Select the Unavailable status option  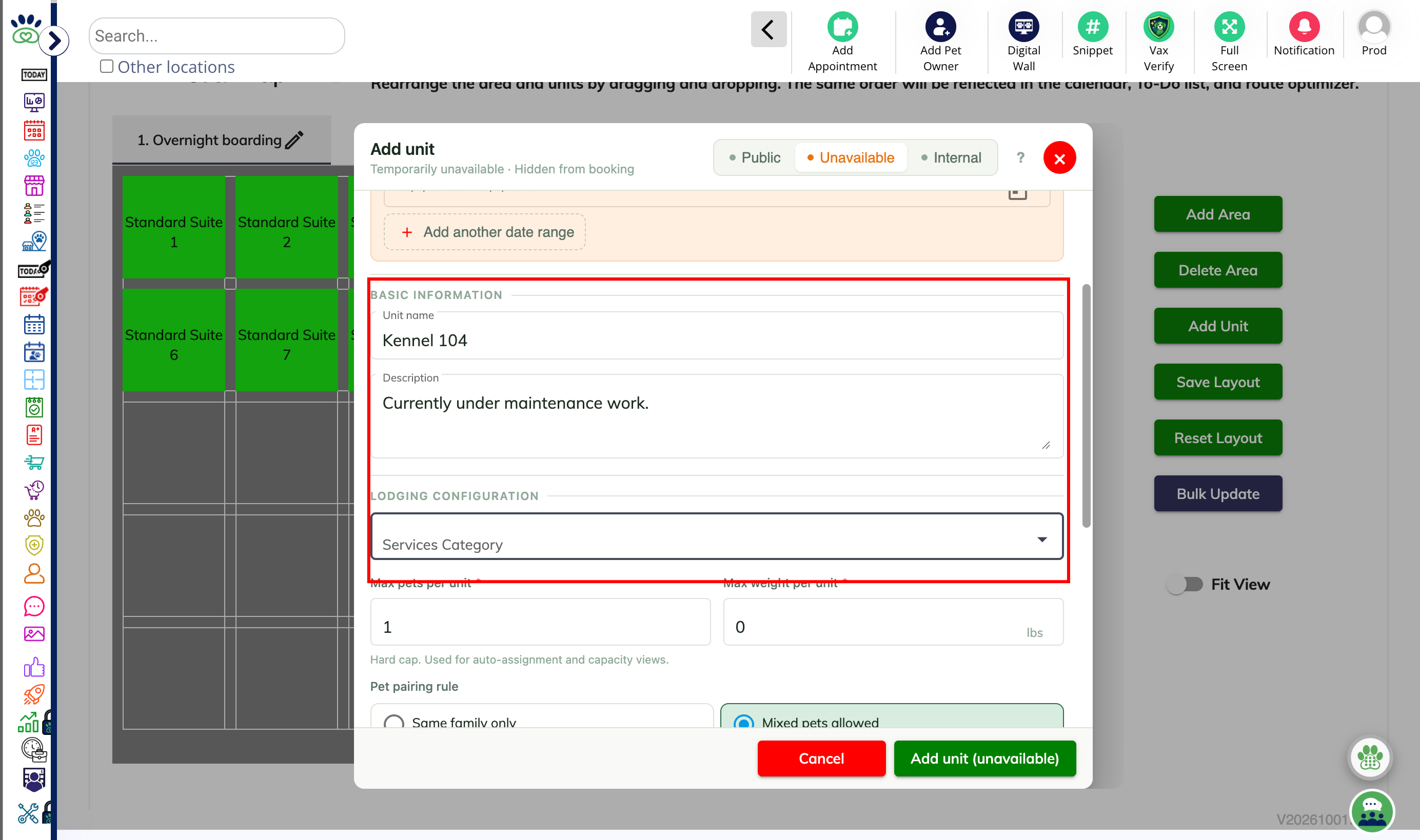(x=851, y=157)
